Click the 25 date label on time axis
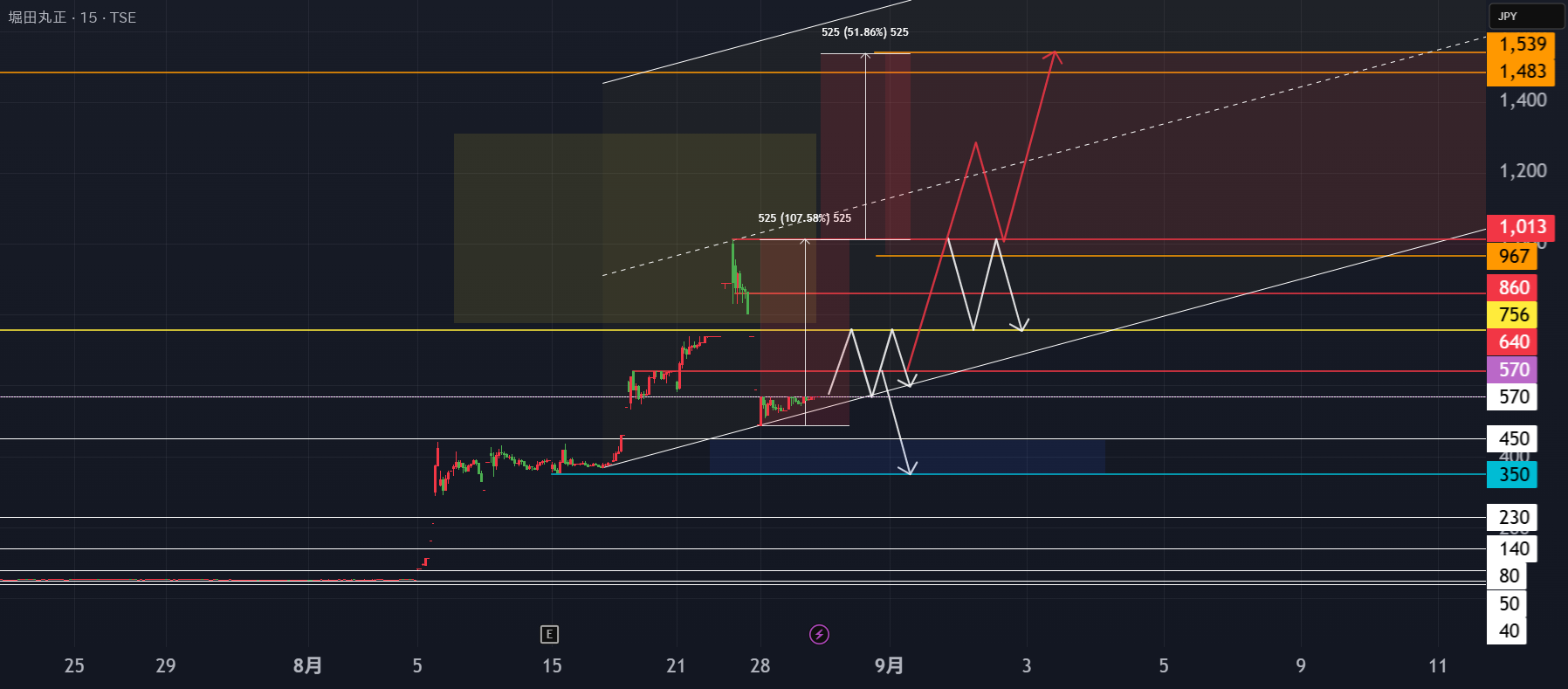Image resolution: width=1568 pixels, height=689 pixels. coord(74,666)
